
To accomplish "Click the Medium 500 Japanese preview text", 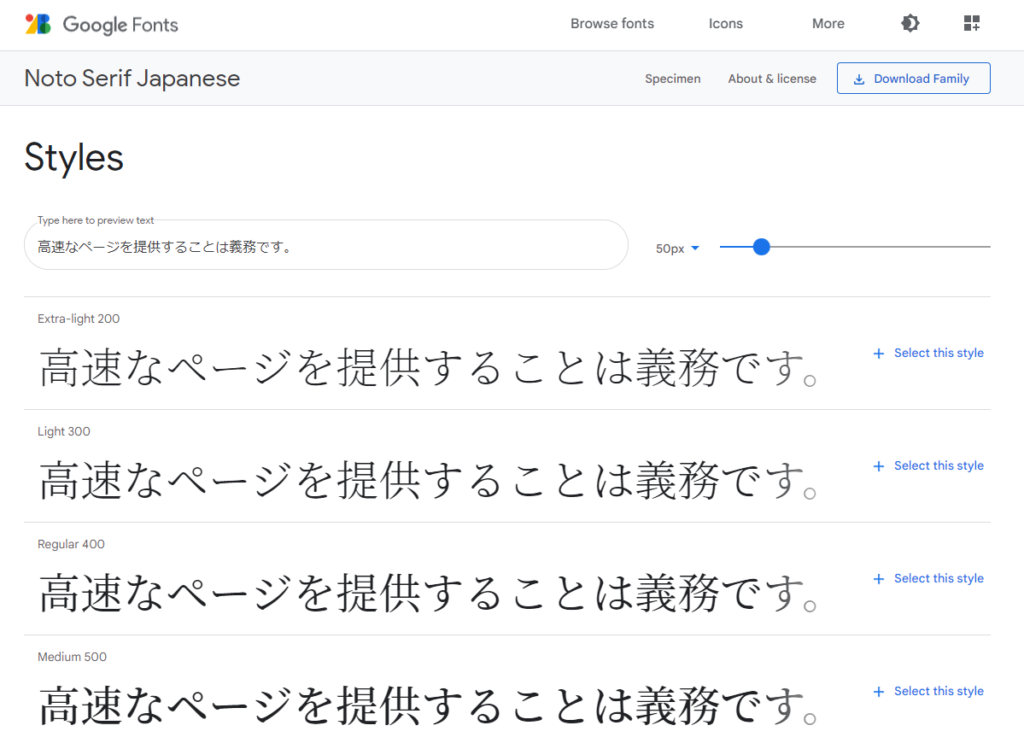I will click(428, 706).
